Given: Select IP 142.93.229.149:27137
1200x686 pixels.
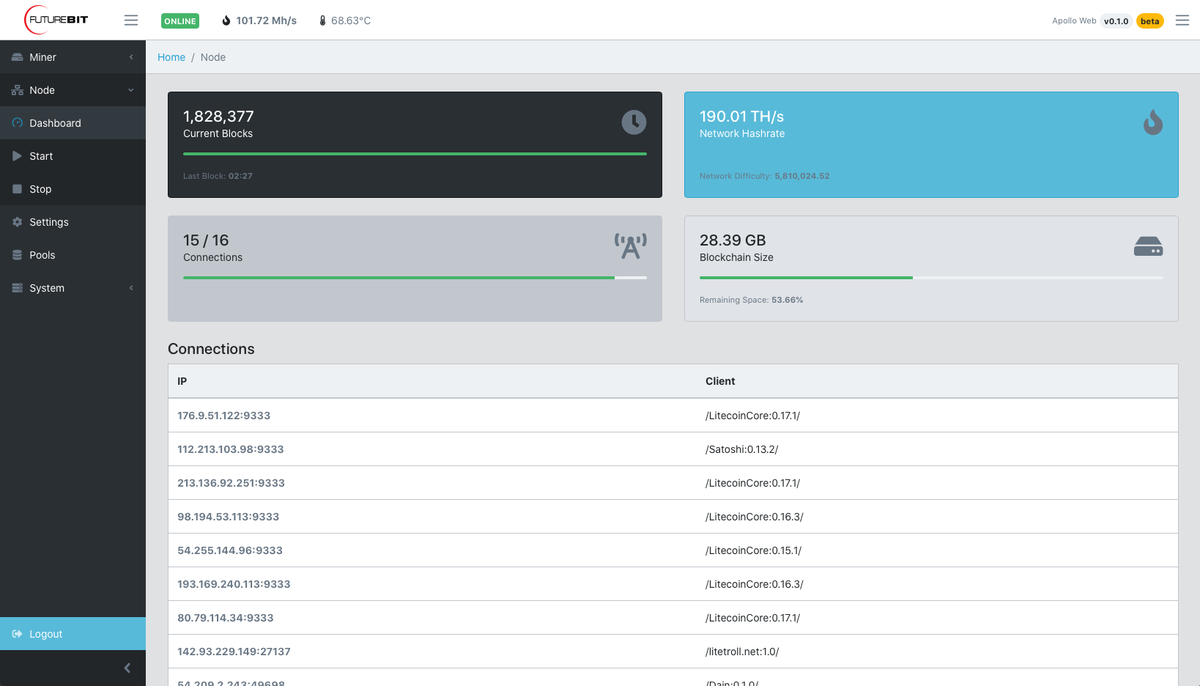Looking at the screenshot, I should pyautogui.click(x=234, y=652).
